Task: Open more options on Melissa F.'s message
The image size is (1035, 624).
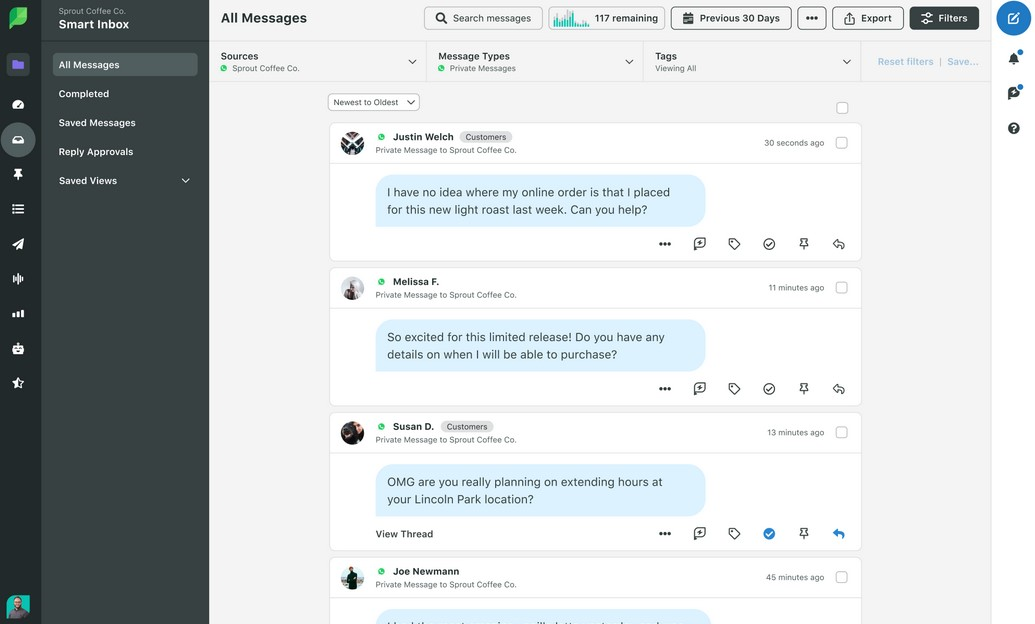Action: (x=665, y=389)
